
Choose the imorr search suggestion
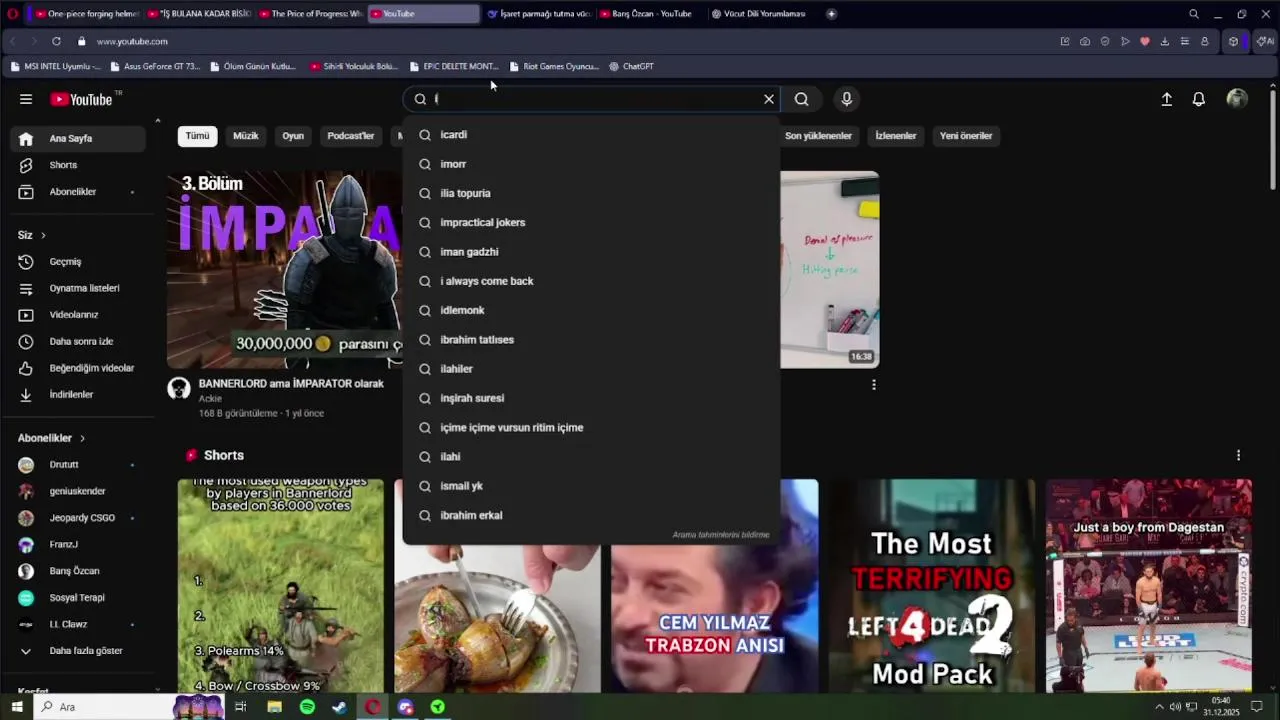point(591,164)
